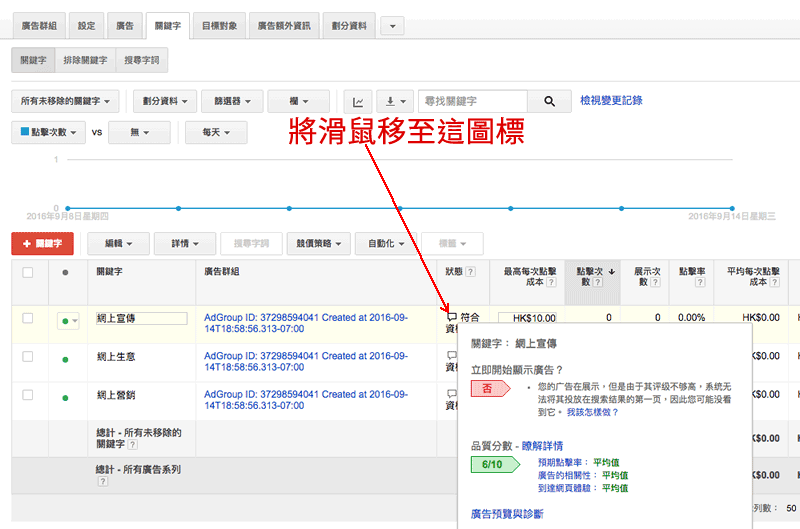Image resolution: width=800 pixels, height=529 pixels.
Task: Open the extra tabs dropdown arrow
Action: point(392,26)
